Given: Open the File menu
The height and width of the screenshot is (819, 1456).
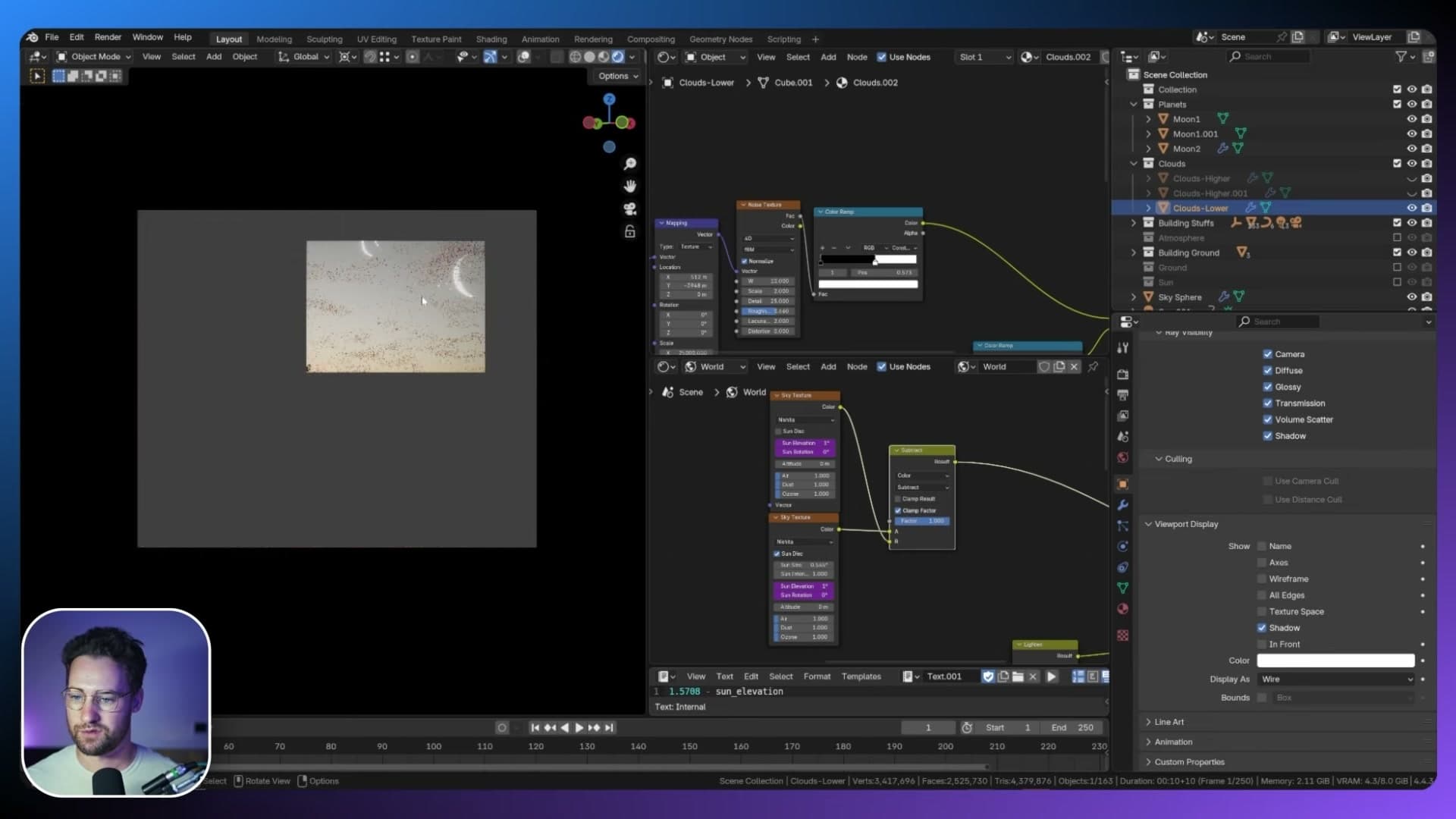Looking at the screenshot, I should pyautogui.click(x=52, y=37).
